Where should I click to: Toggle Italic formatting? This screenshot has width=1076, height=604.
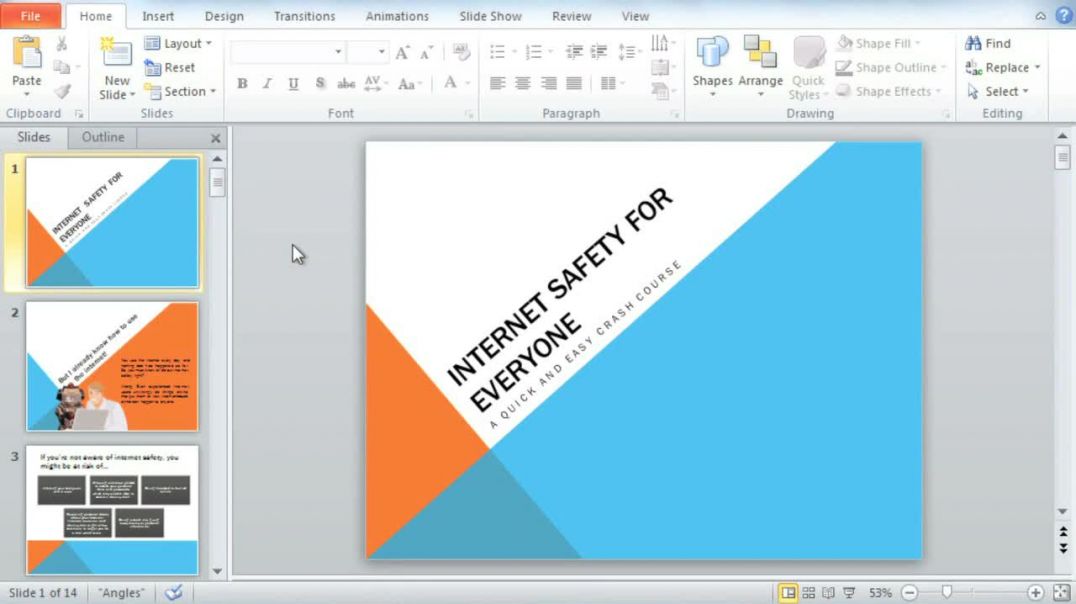(x=267, y=84)
